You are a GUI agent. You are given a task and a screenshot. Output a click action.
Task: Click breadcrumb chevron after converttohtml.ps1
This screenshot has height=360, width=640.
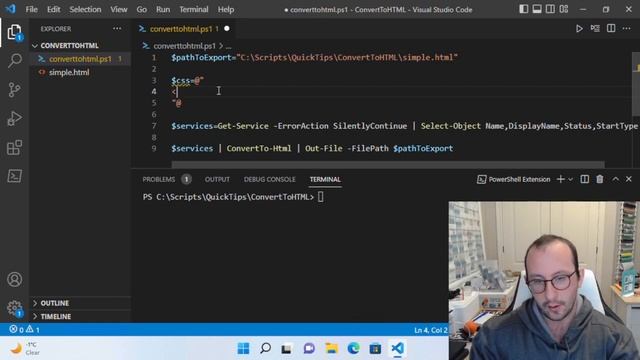pyautogui.click(x=221, y=46)
